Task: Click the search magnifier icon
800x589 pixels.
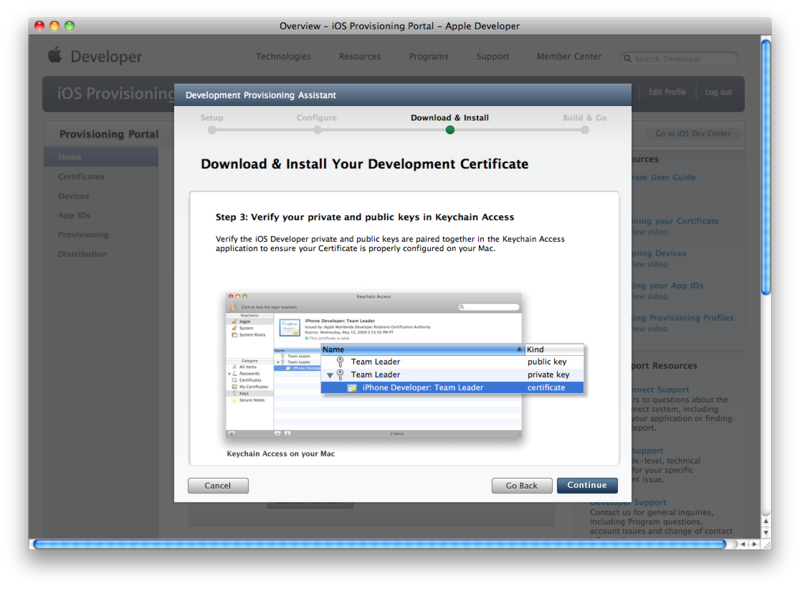Action: pyautogui.click(x=628, y=59)
